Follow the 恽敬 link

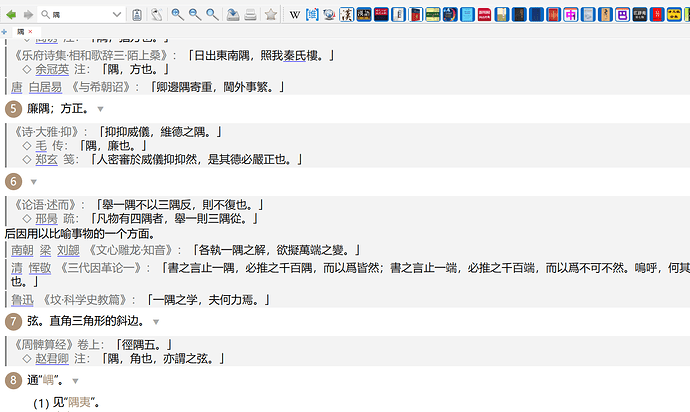click(40, 268)
